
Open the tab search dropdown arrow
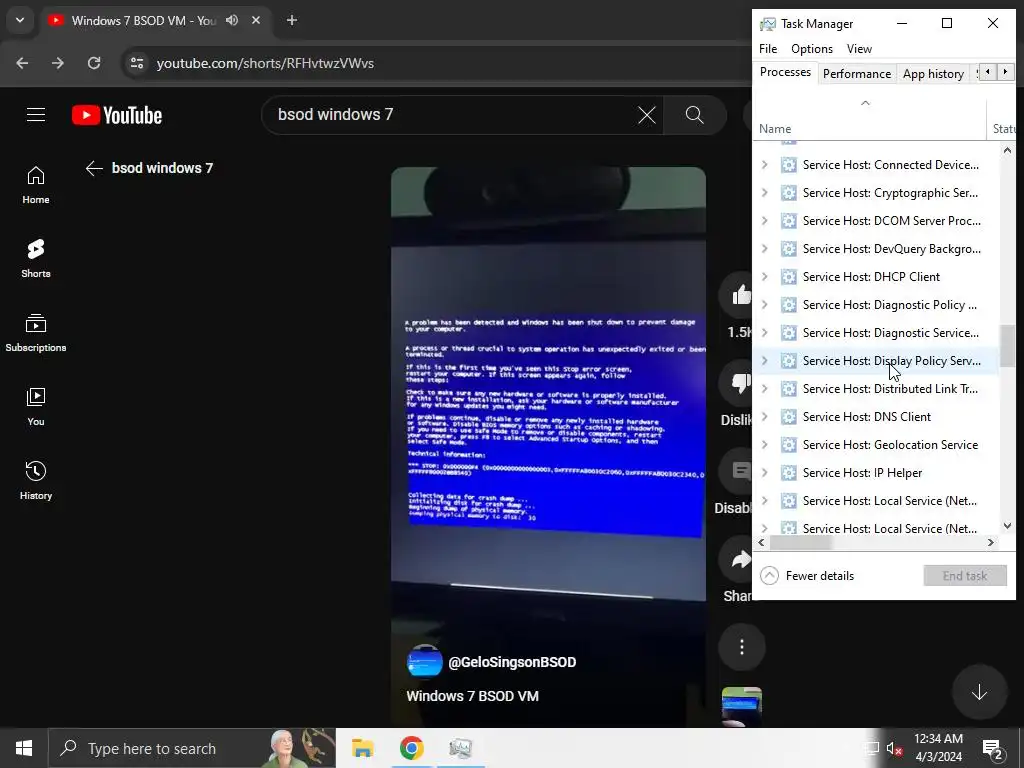[x=20, y=20]
